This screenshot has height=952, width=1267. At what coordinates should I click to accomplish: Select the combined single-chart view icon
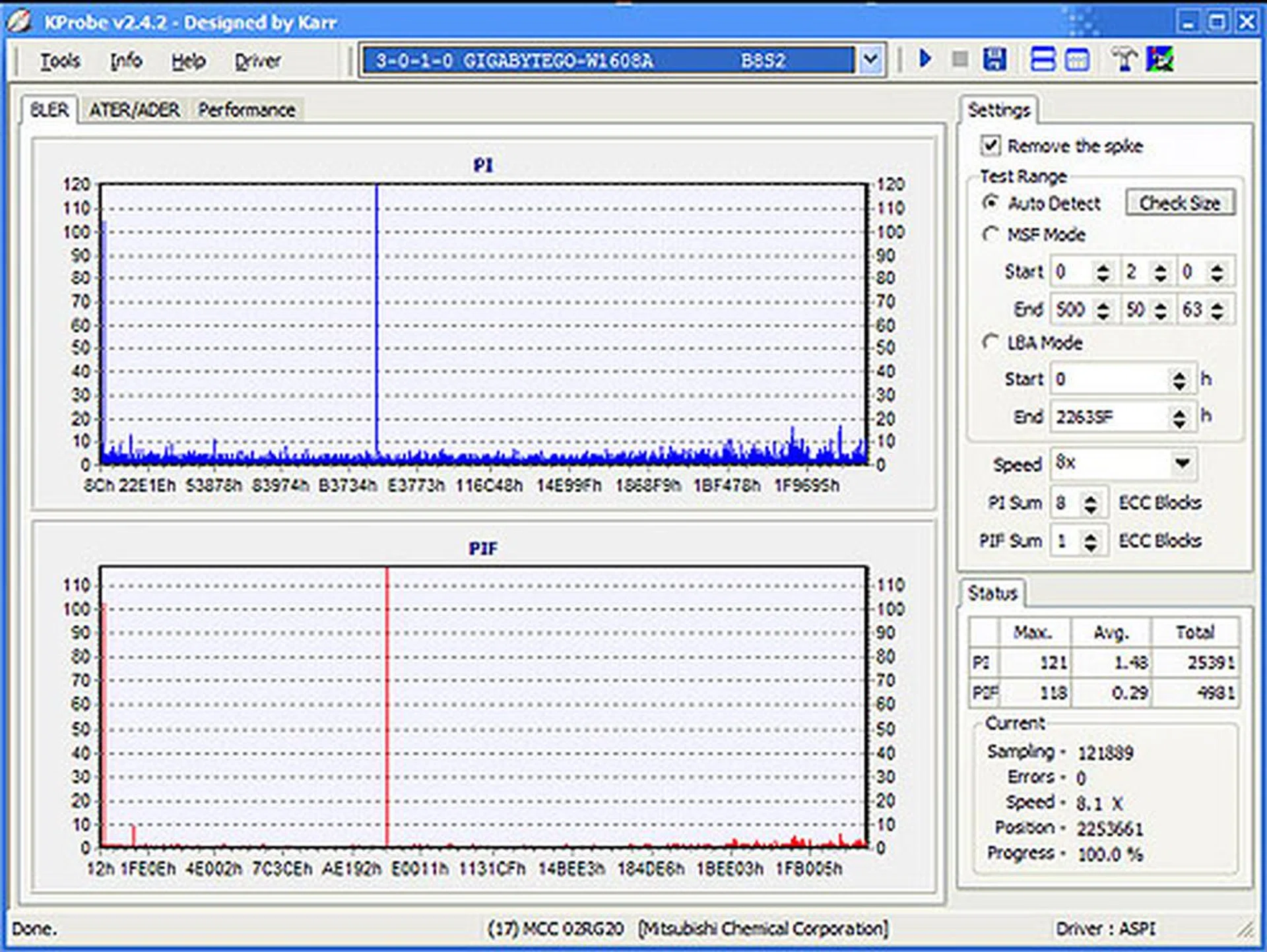[x=1077, y=60]
